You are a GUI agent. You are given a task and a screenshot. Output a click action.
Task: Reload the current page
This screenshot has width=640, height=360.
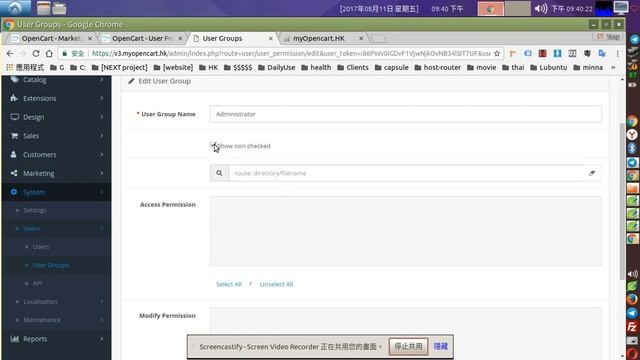[x=36, y=53]
